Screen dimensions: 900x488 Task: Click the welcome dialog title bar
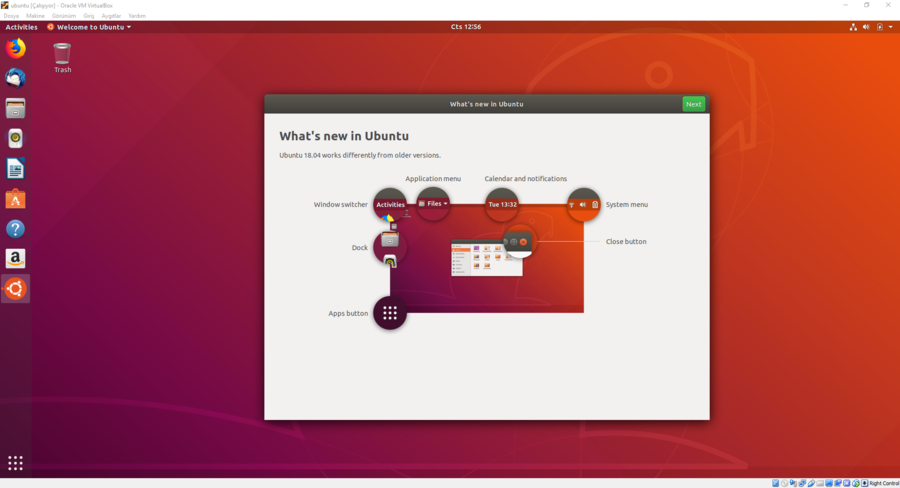(x=486, y=104)
